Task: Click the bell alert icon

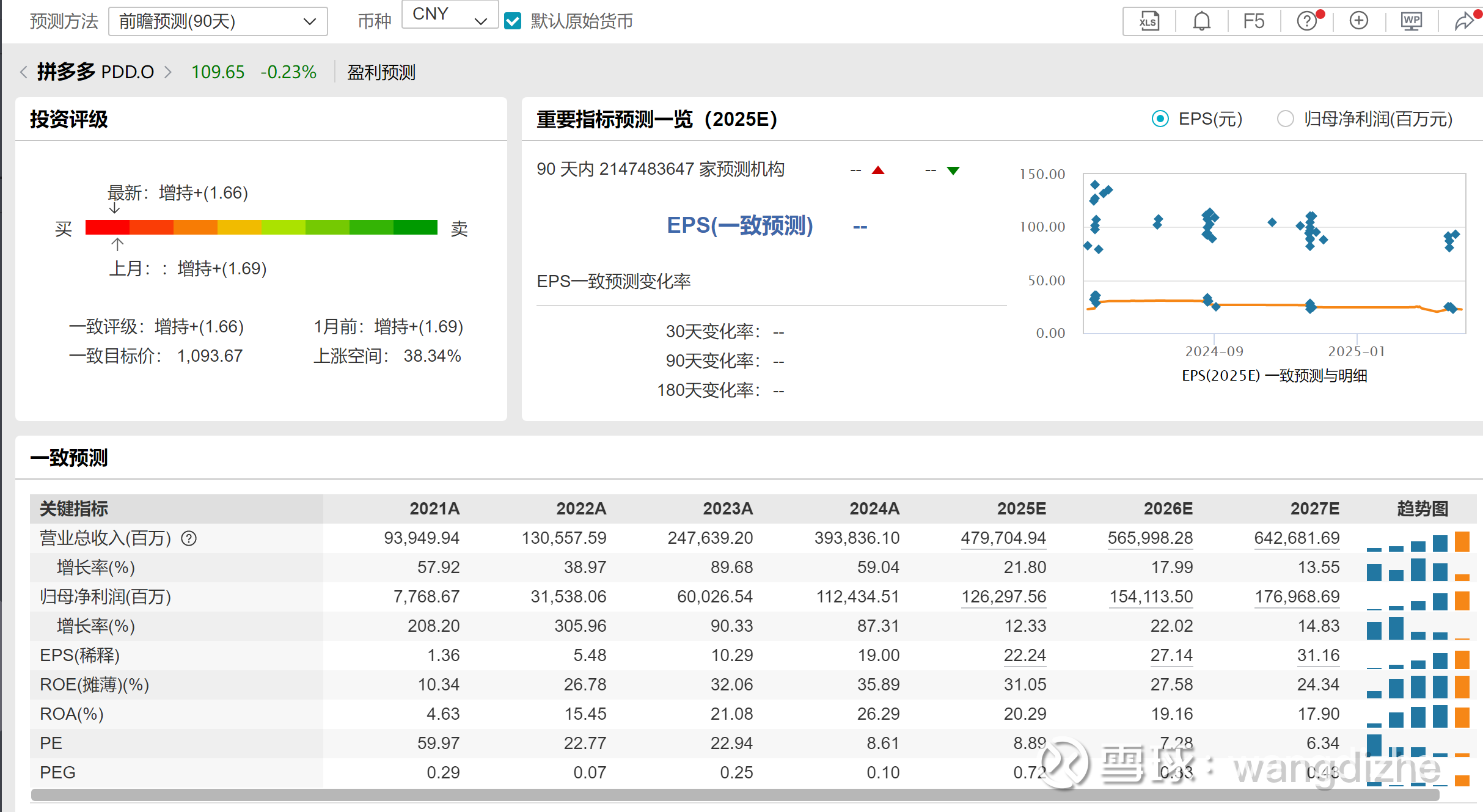Action: click(x=1201, y=21)
